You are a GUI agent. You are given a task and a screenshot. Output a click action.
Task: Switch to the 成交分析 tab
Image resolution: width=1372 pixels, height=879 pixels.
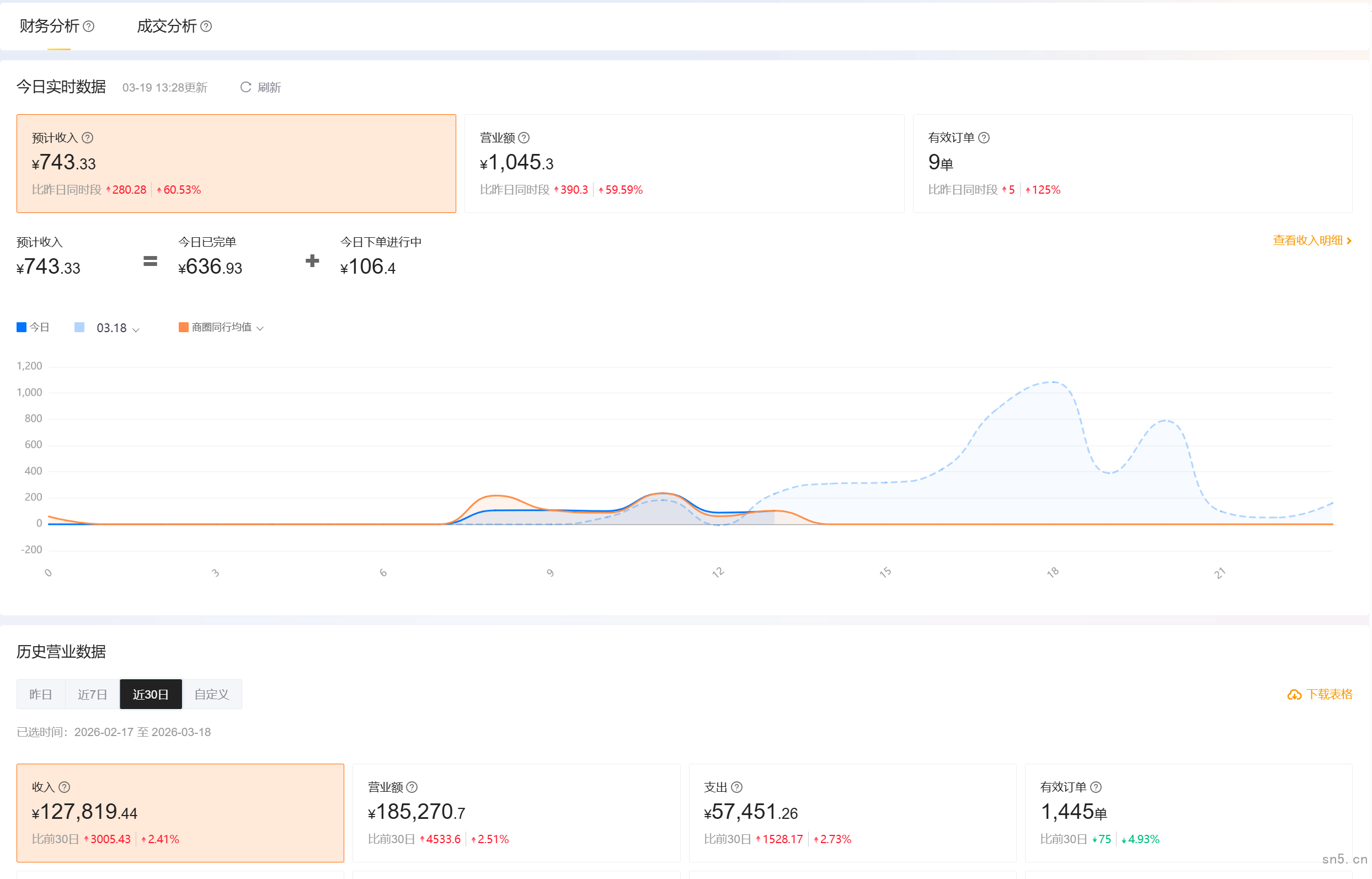[167, 26]
